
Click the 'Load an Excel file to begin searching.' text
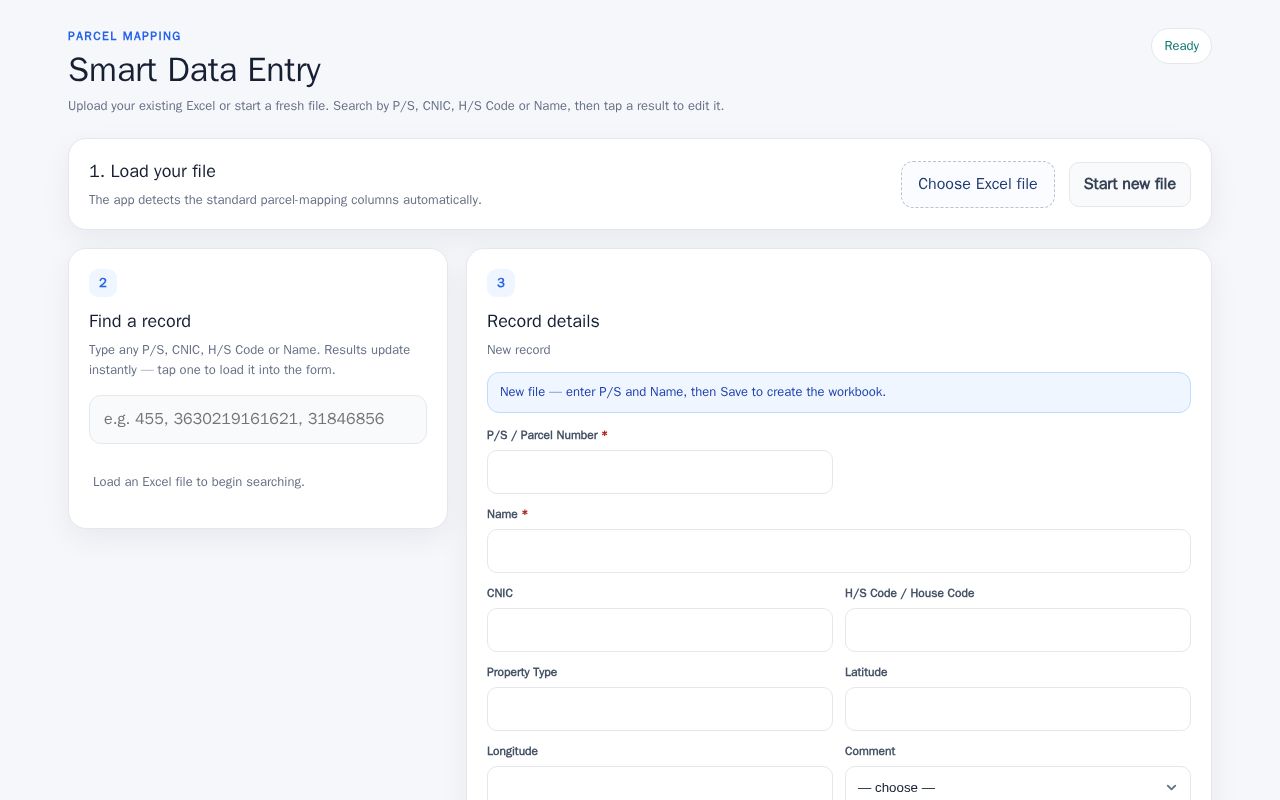point(199,482)
